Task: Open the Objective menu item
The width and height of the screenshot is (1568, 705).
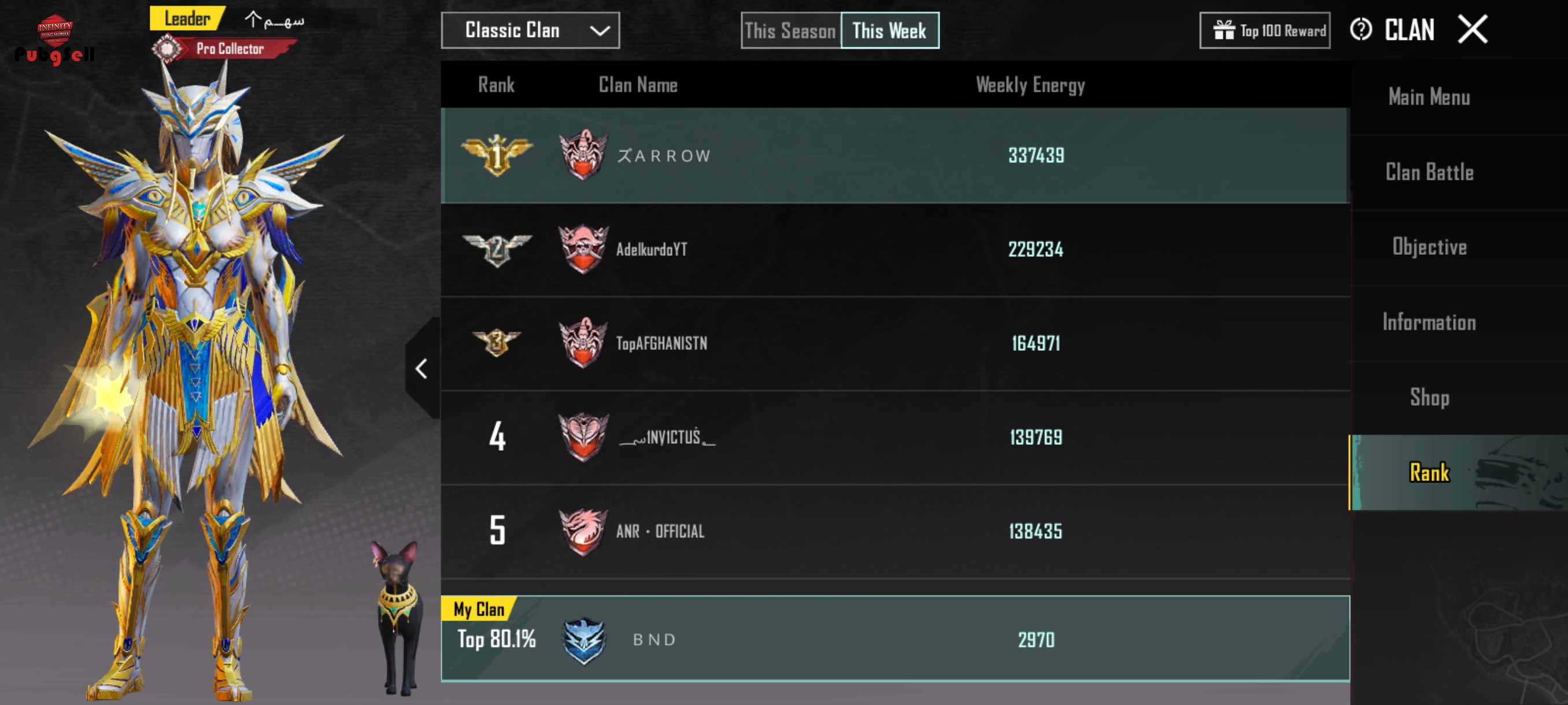Action: (x=1429, y=247)
